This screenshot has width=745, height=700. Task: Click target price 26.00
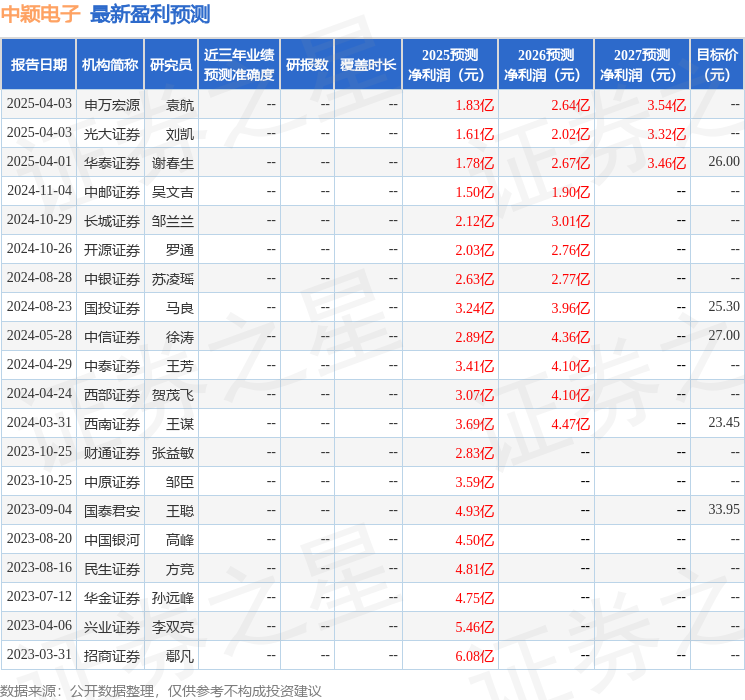(724, 162)
